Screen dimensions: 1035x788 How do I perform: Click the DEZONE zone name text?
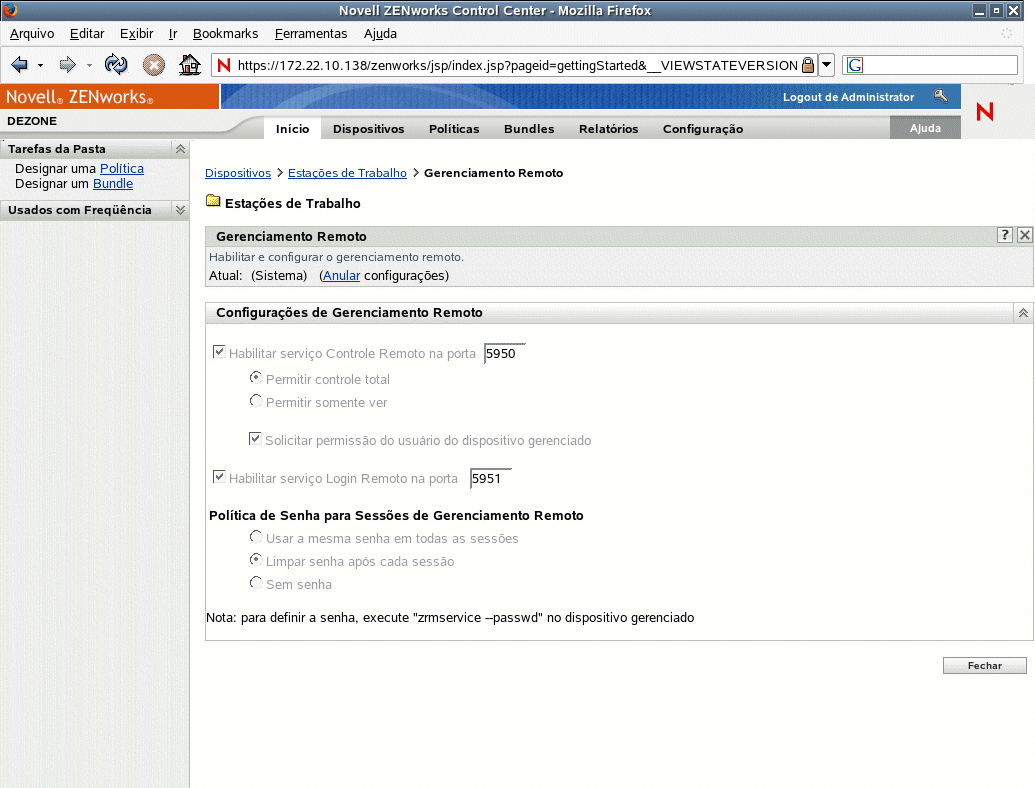pyautogui.click(x=32, y=121)
